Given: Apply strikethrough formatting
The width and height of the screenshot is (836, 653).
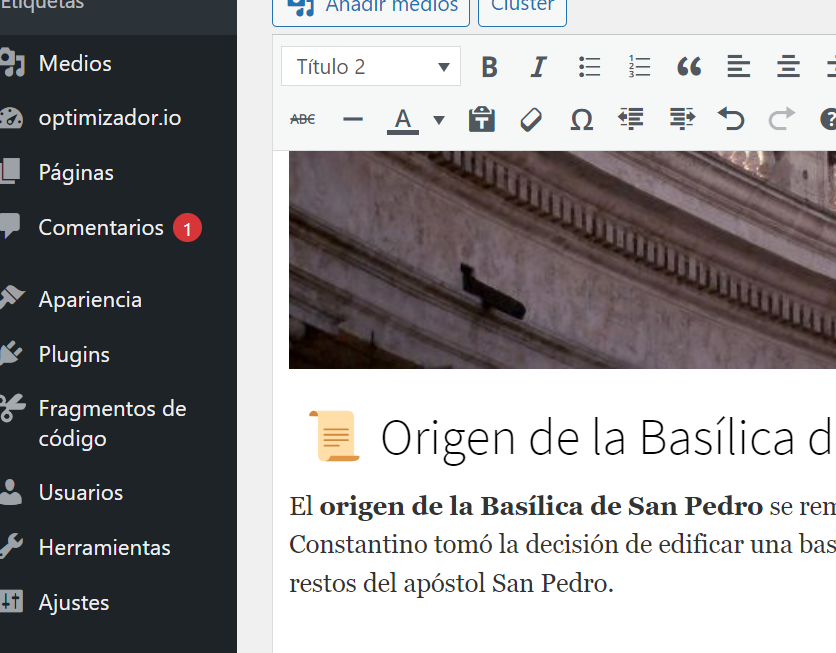Looking at the screenshot, I should pos(302,119).
